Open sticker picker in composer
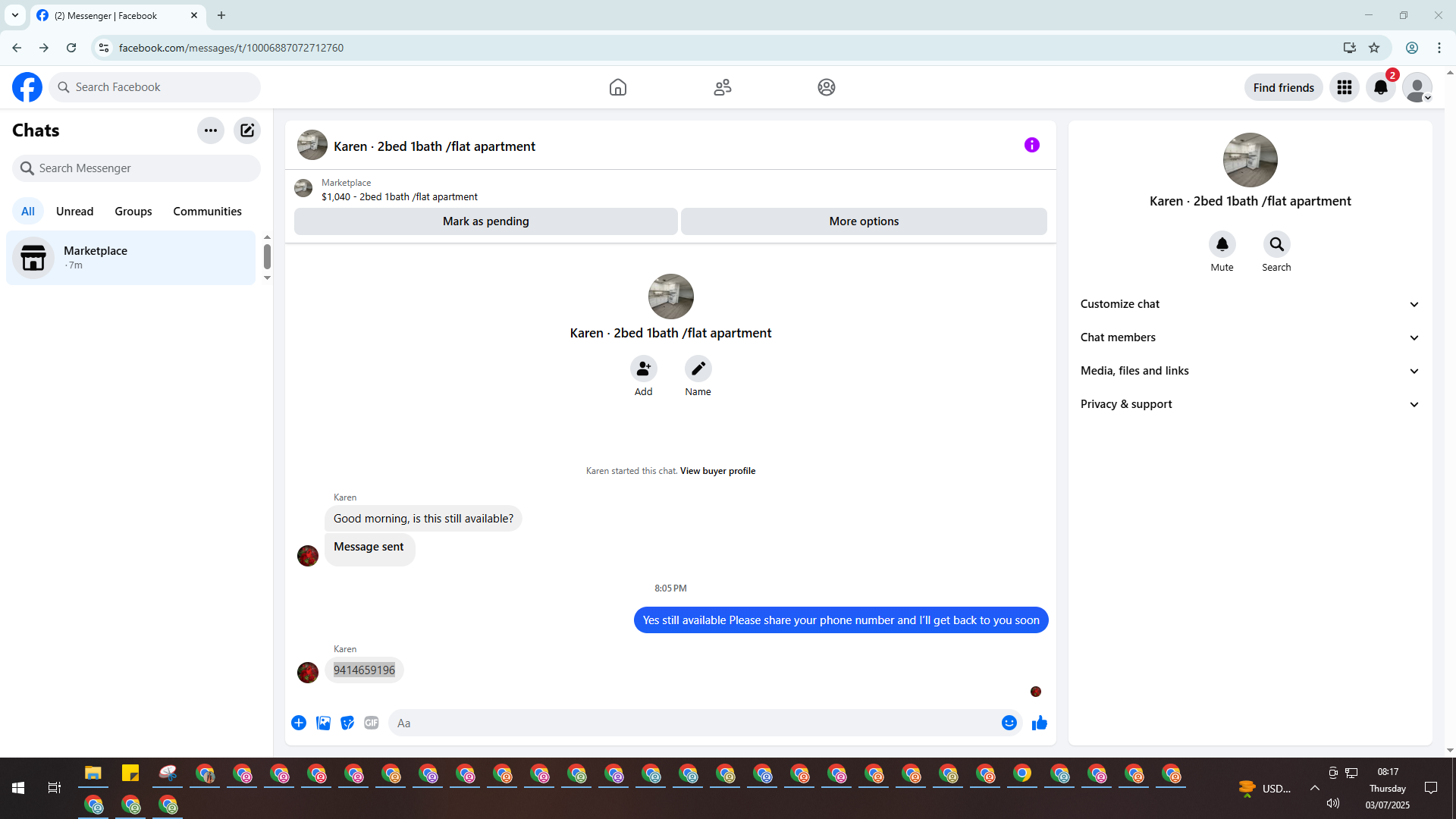Viewport: 1456px width, 819px height. pyautogui.click(x=347, y=723)
